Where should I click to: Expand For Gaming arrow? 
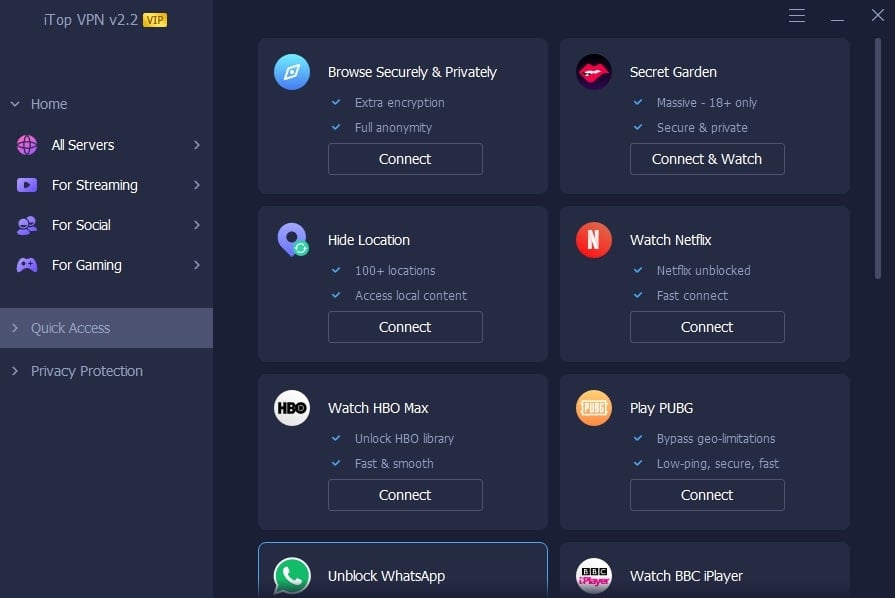(196, 265)
